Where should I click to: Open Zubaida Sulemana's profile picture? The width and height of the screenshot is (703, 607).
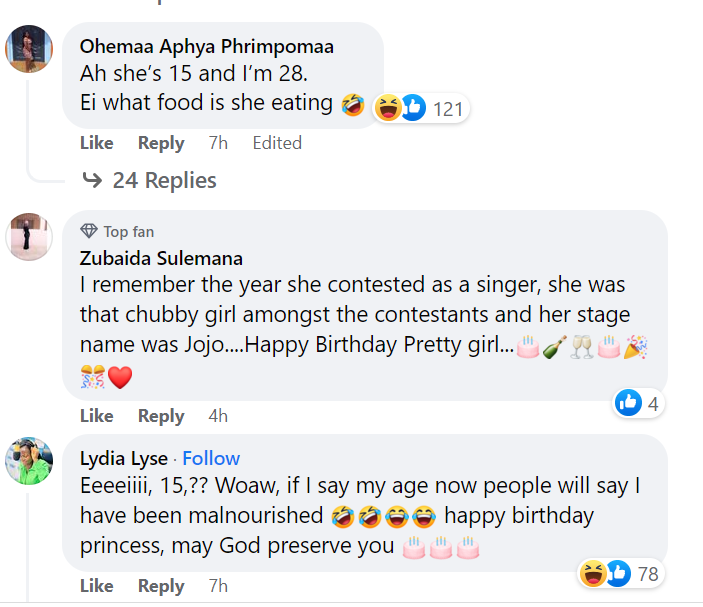pyautogui.click(x=29, y=236)
